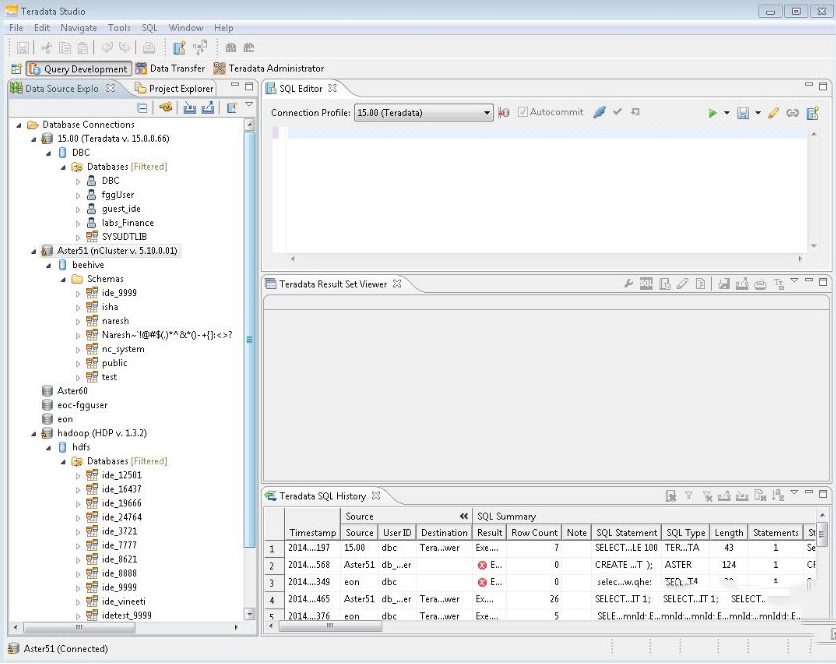836x664 pixels.
Task: Select the nc_system schema in the tree
Action: (x=123, y=349)
